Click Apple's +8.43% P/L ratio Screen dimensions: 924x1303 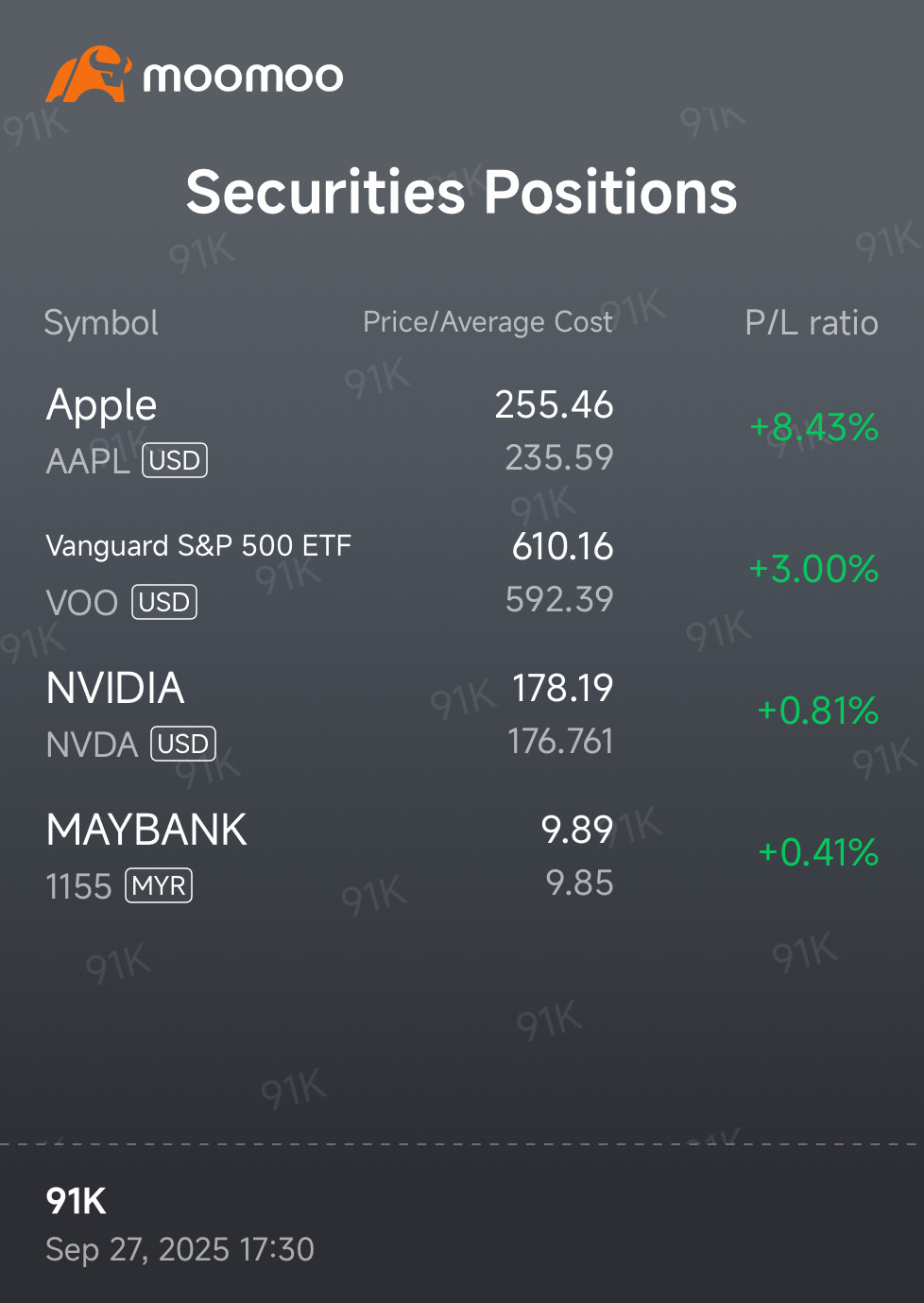click(813, 427)
